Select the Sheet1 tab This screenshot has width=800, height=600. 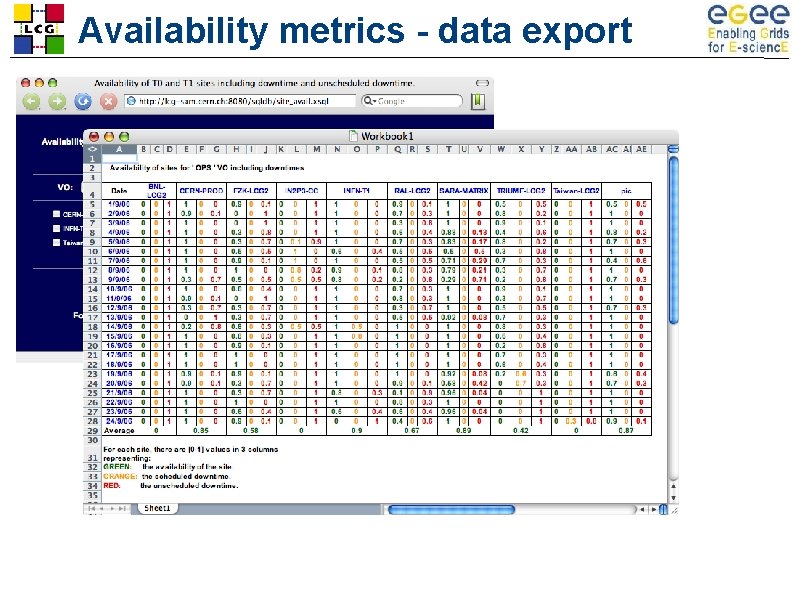(157, 508)
